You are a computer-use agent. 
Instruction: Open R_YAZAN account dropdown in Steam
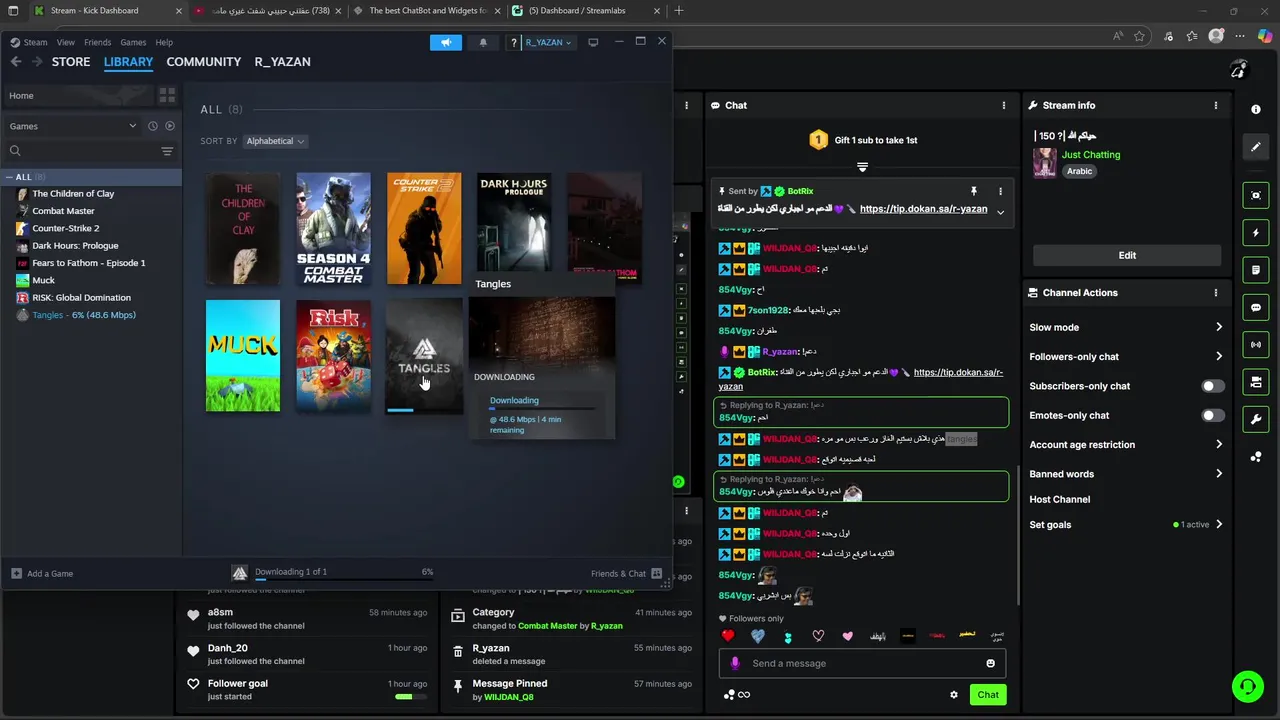548,42
